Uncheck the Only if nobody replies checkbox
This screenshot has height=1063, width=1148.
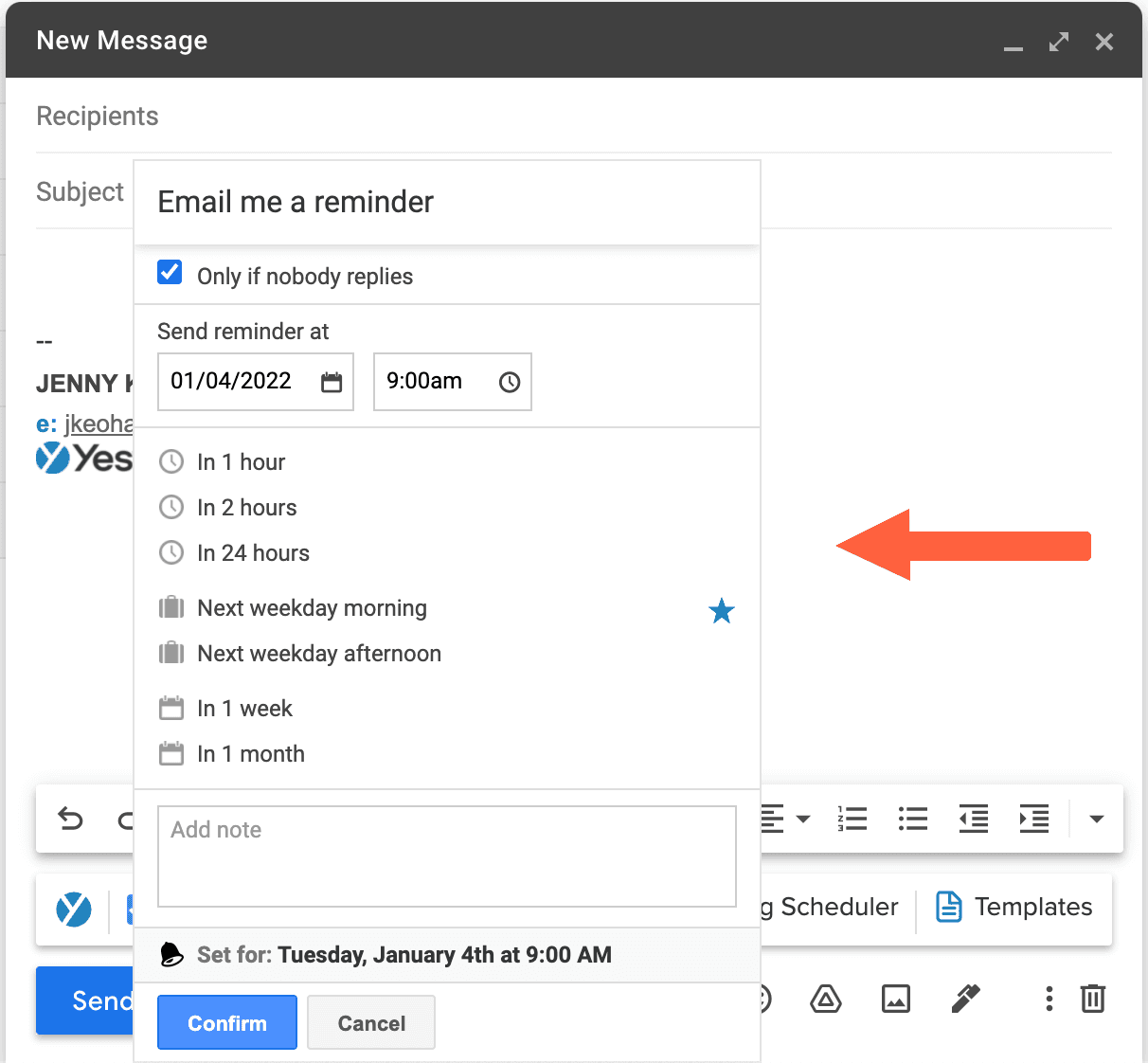pyautogui.click(x=170, y=273)
